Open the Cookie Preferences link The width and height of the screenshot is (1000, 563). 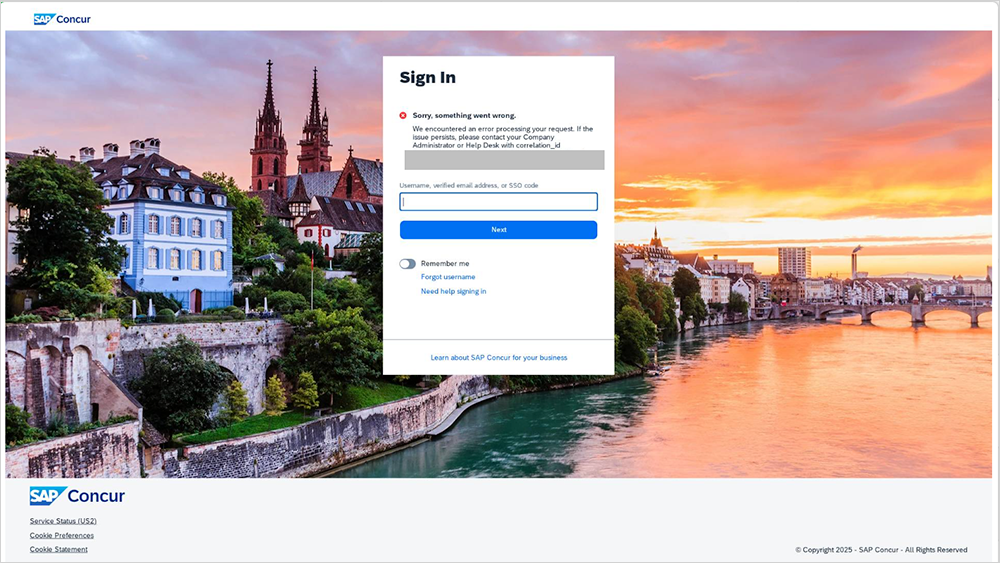coord(61,535)
